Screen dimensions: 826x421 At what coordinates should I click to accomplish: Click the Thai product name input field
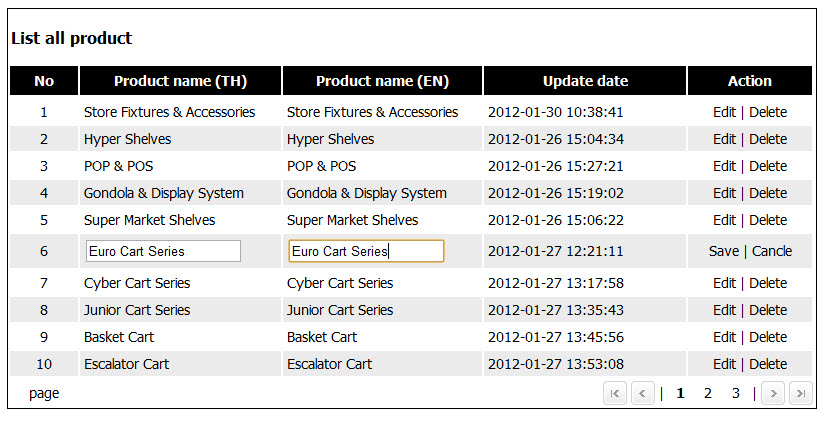pyautogui.click(x=163, y=251)
